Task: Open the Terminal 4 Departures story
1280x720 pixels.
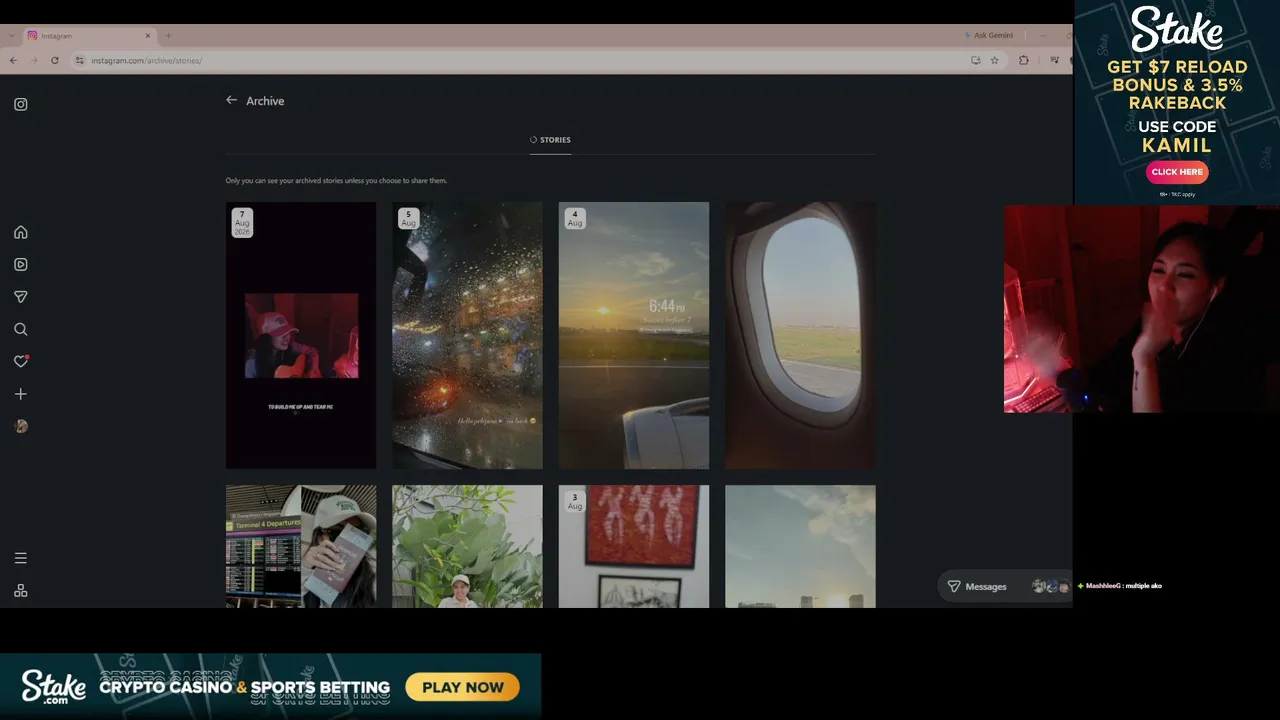Action: (x=301, y=546)
